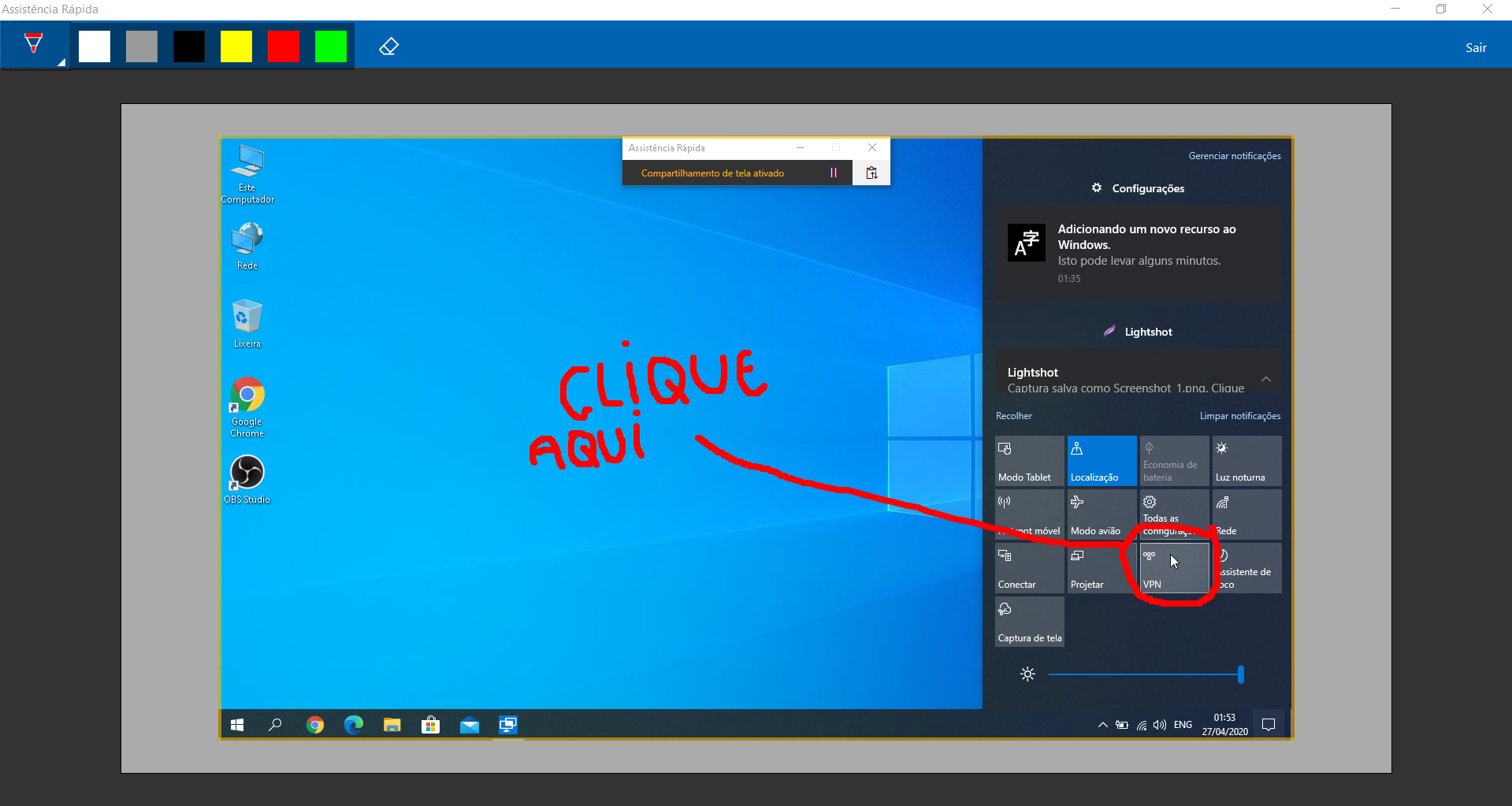Screen dimensions: 1512x806
Task: Open the 'Adicionando um novo recurso' notification
Action: (1139, 253)
